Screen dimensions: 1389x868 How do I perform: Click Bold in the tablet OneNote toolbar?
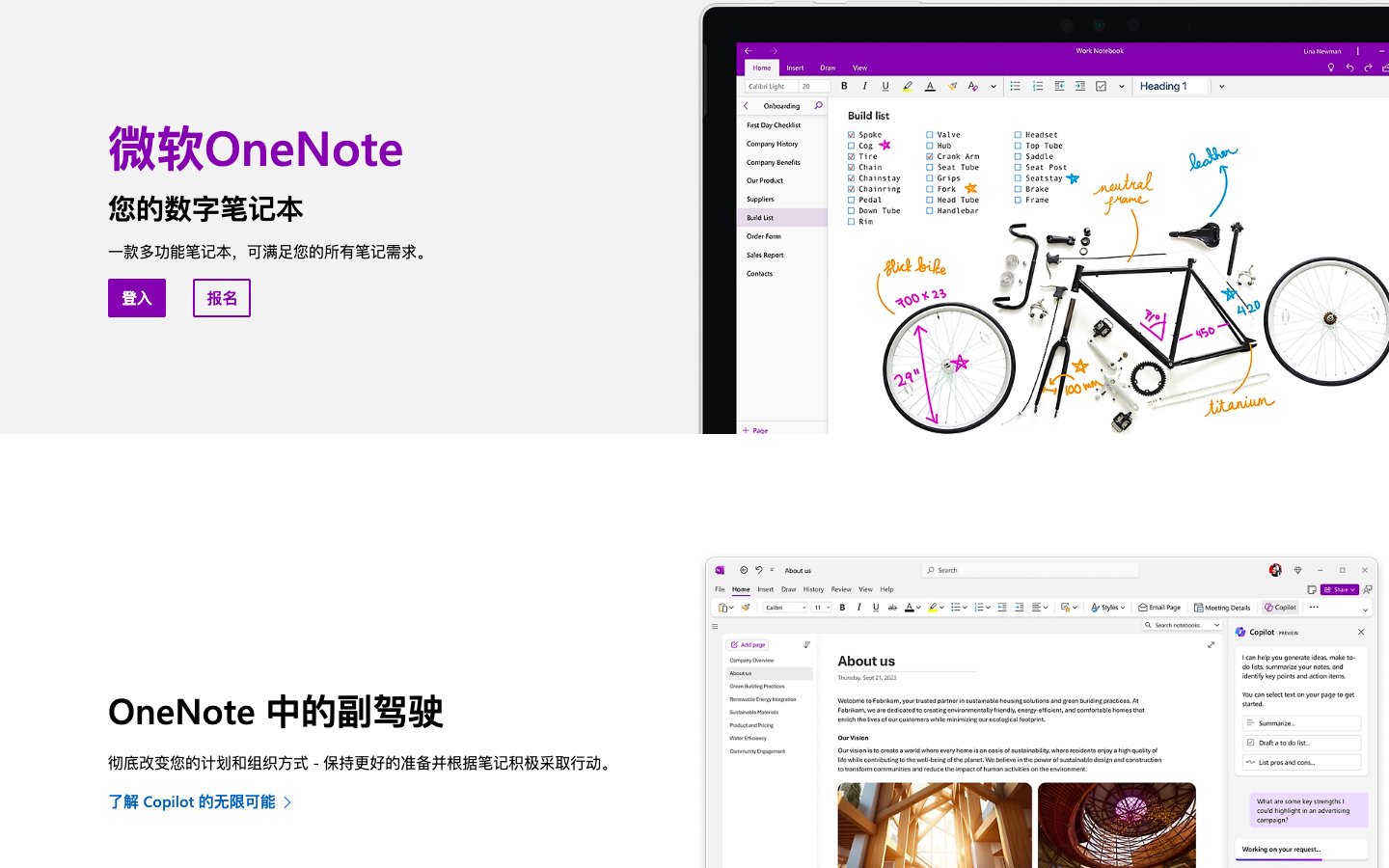click(x=844, y=86)
